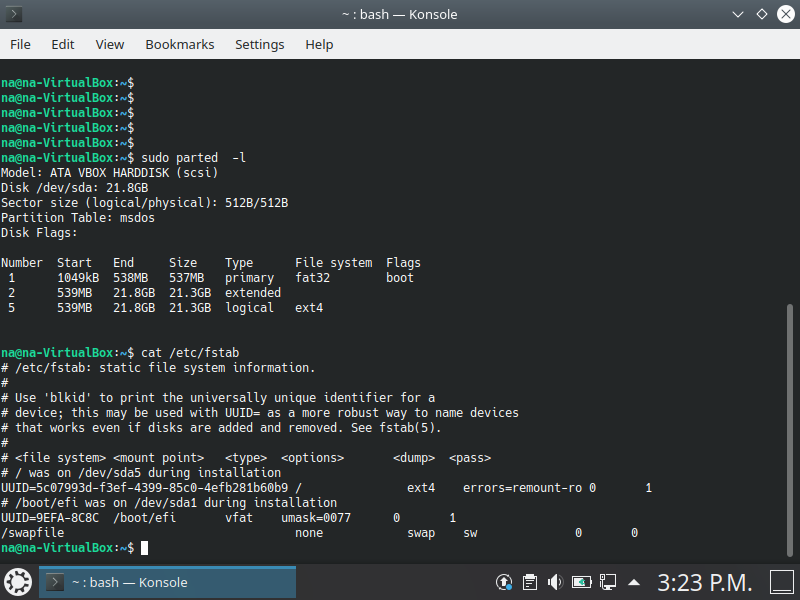This screenshot has width=800, height=600.
Task: Select the Konsole task in the taskbar
Action: coord(167,582)
